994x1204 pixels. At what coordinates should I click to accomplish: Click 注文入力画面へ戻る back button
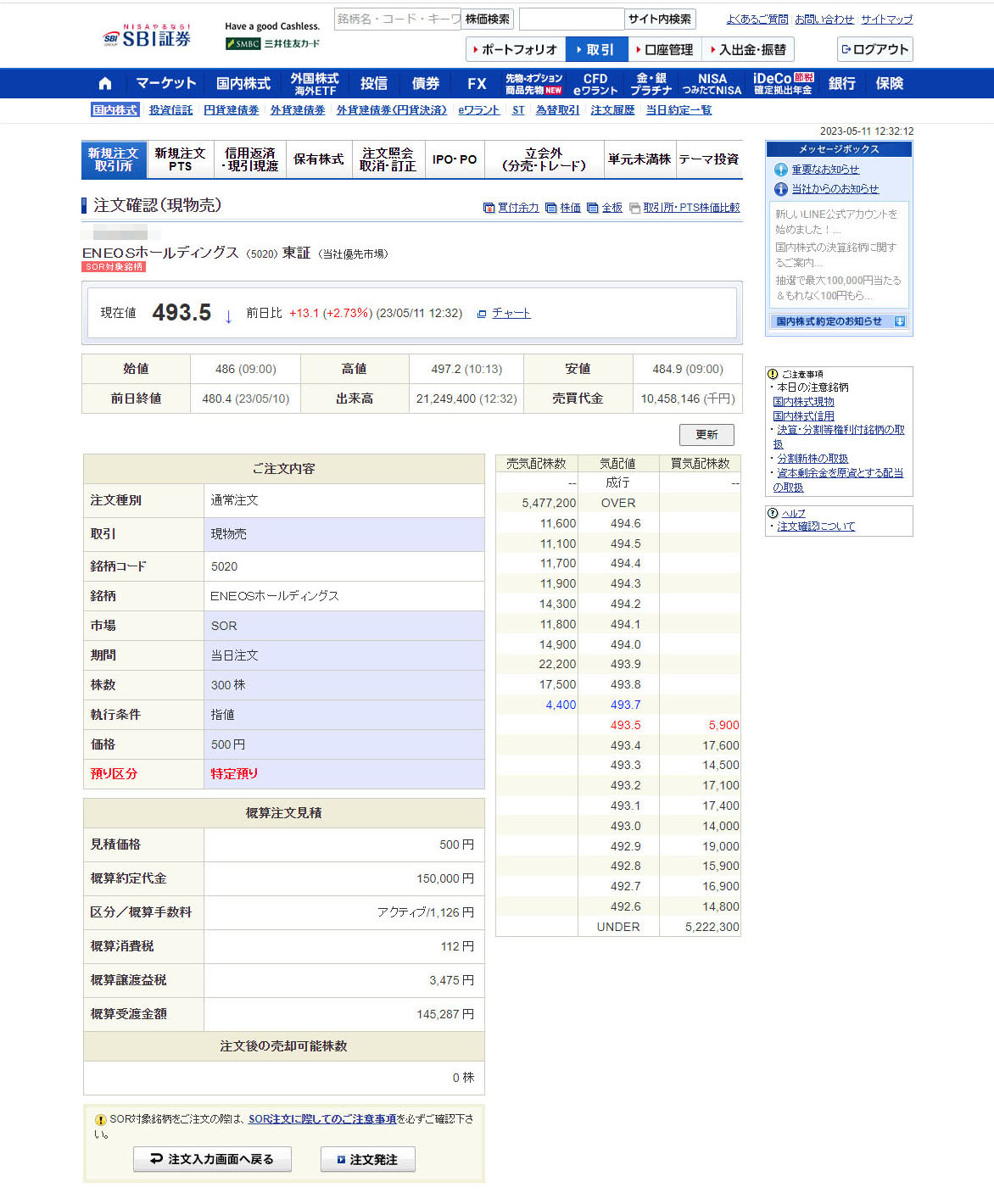pyautogui.click(x=212, y=1159)
